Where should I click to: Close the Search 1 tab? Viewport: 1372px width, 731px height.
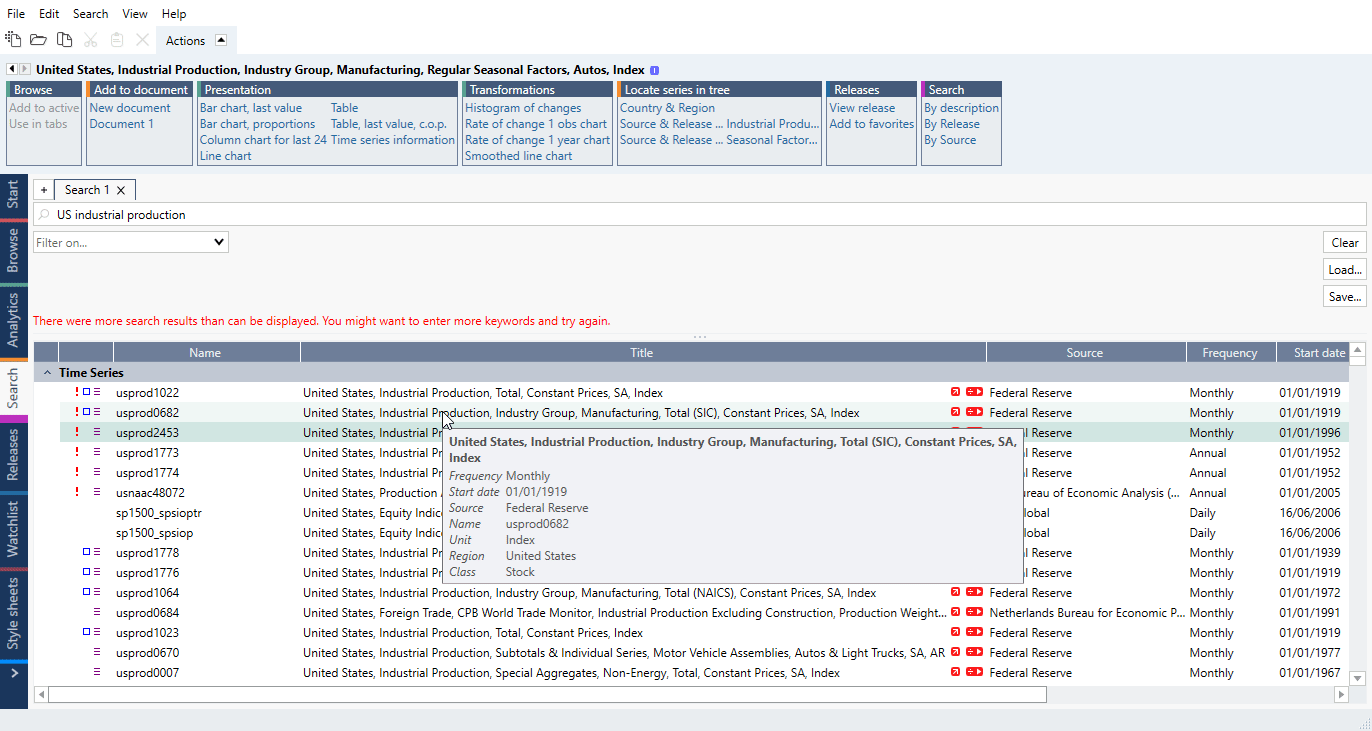click(121, 190)
